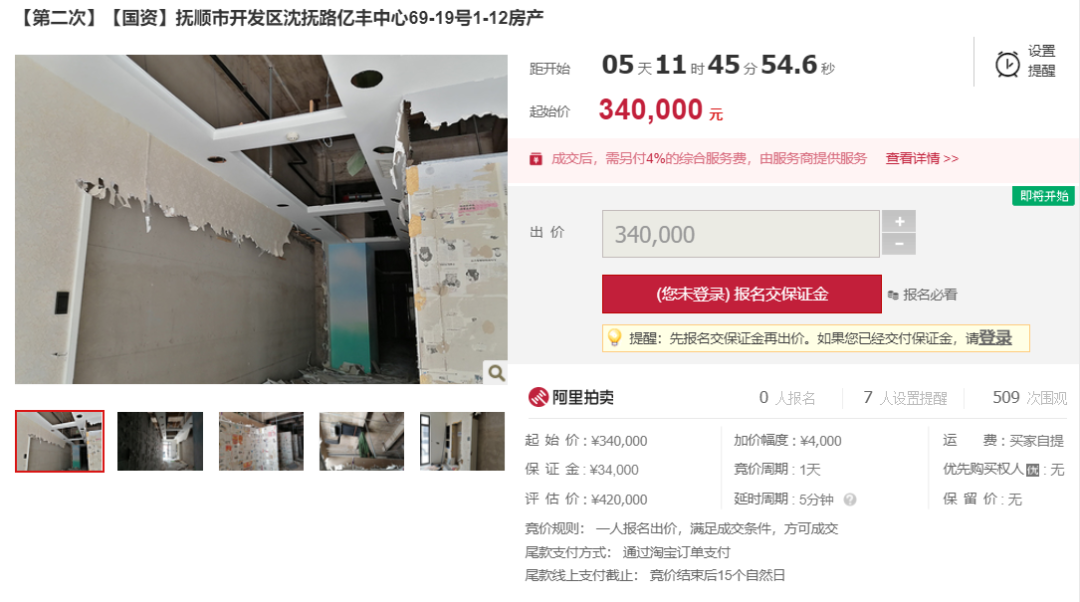Click the 阿里拍卖 logo icon
1080x602 pixels.
point(538,397)
